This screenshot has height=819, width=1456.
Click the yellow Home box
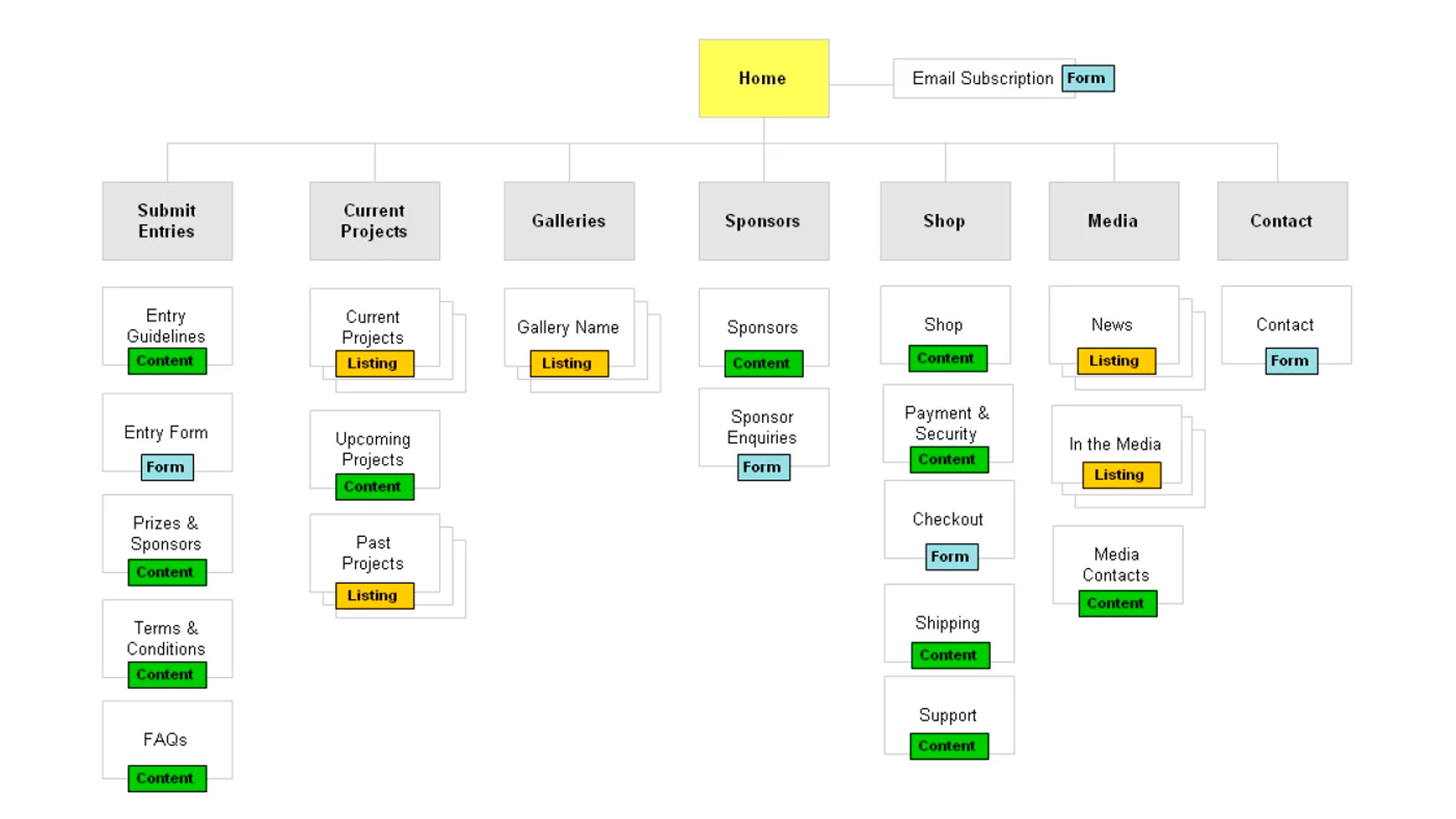coord(763,78)
